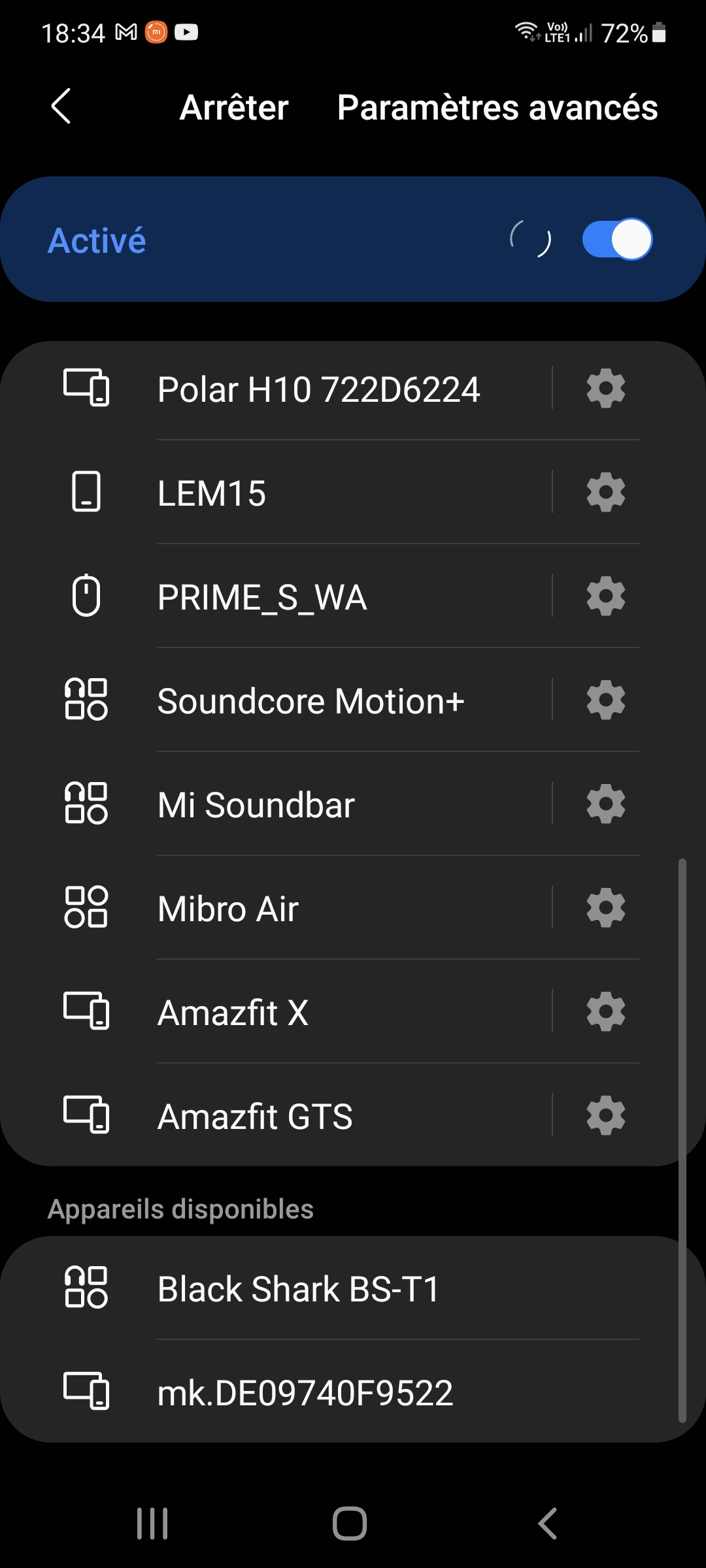This screenshot has width=706, height=1568.
Task: Tap Arrêter to stop scanning
Action: tap(234, 108)
